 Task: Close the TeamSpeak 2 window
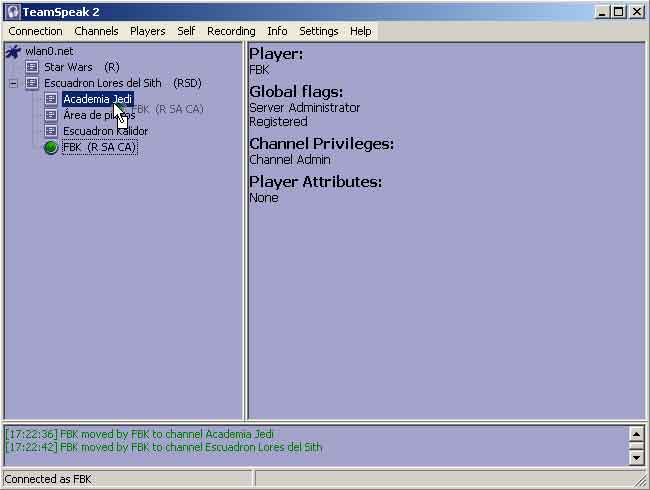tap(637, 12)
